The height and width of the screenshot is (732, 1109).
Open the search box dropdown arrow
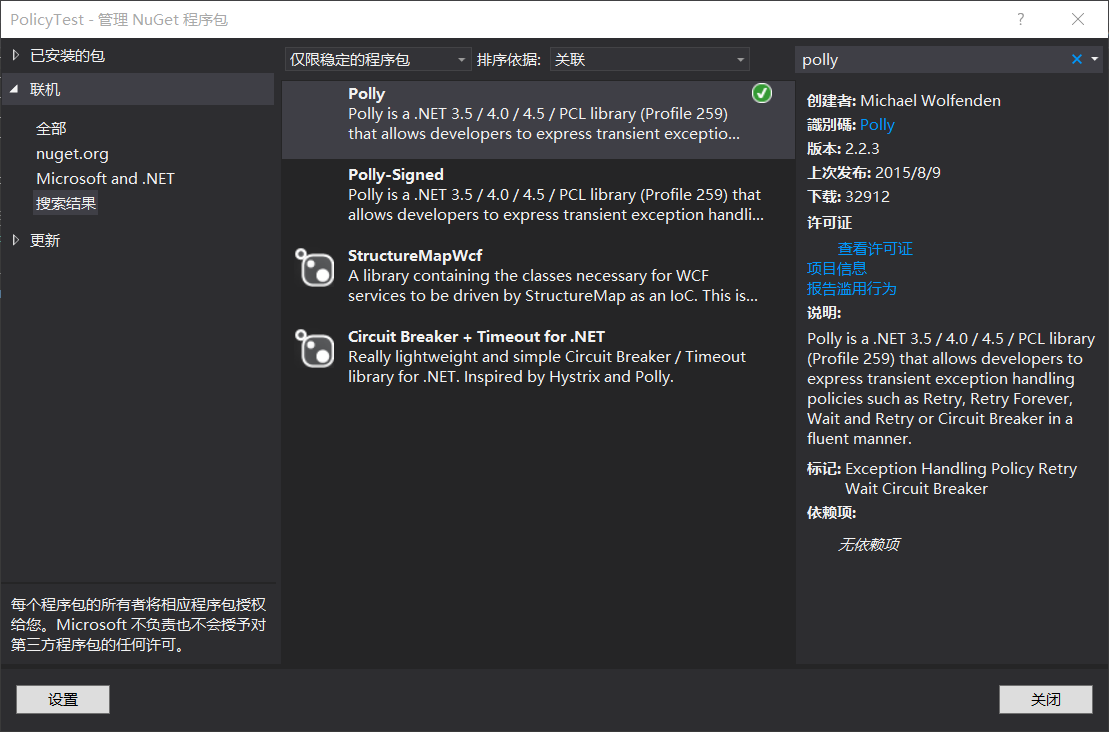pyautogui.click(x=1095, y=59)
